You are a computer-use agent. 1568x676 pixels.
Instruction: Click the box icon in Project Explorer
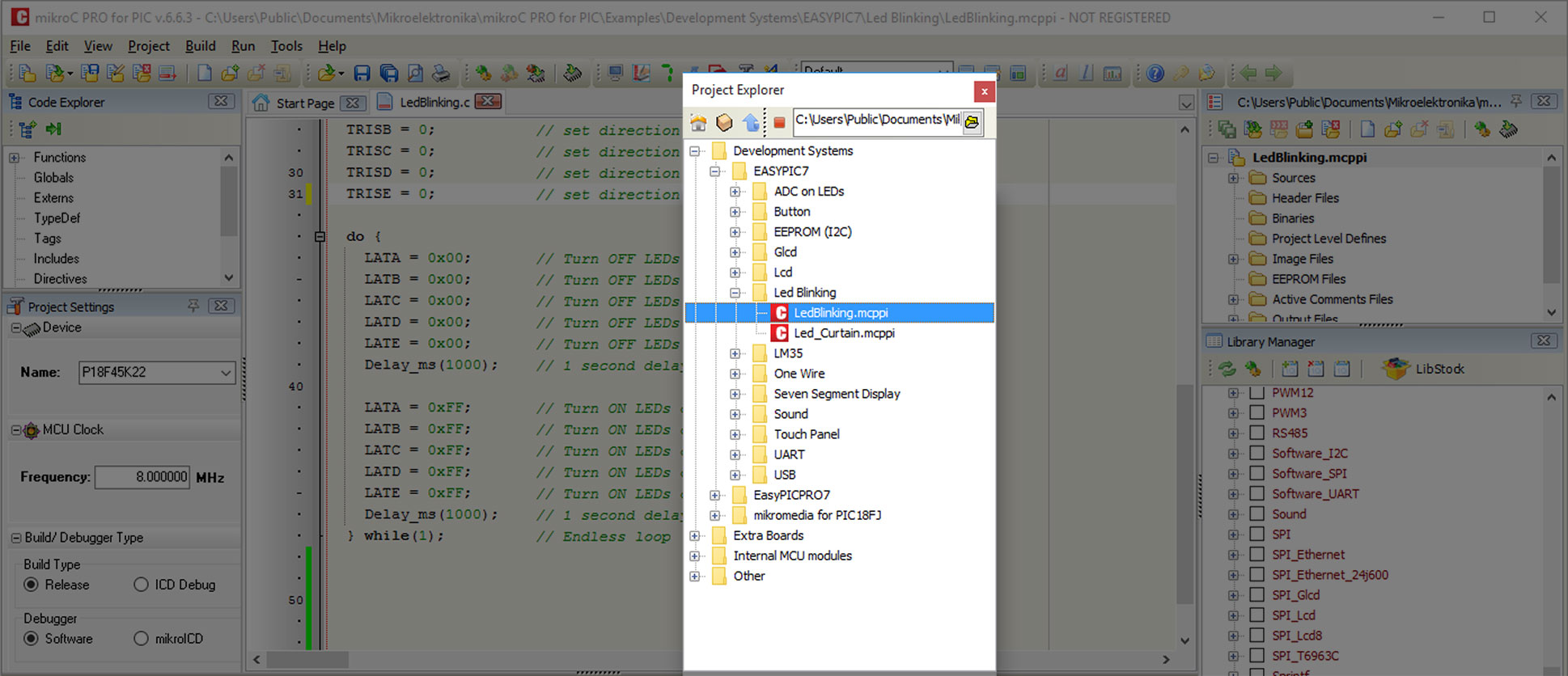724,123
